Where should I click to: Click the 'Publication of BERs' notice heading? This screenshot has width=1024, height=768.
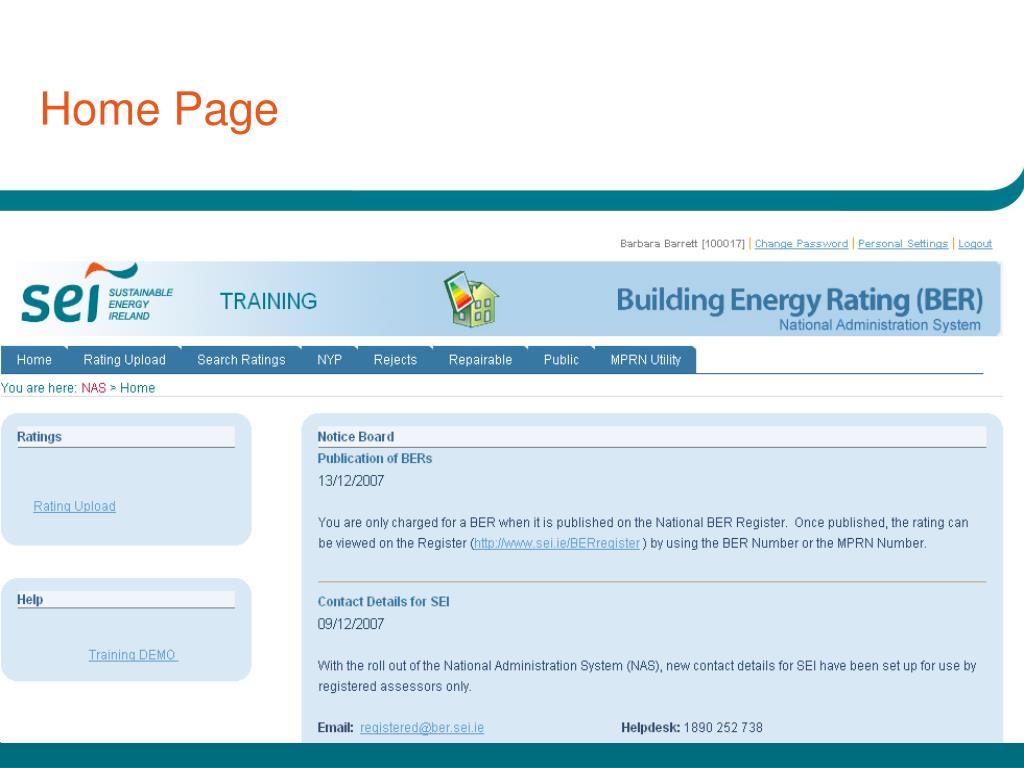[375, 458]
